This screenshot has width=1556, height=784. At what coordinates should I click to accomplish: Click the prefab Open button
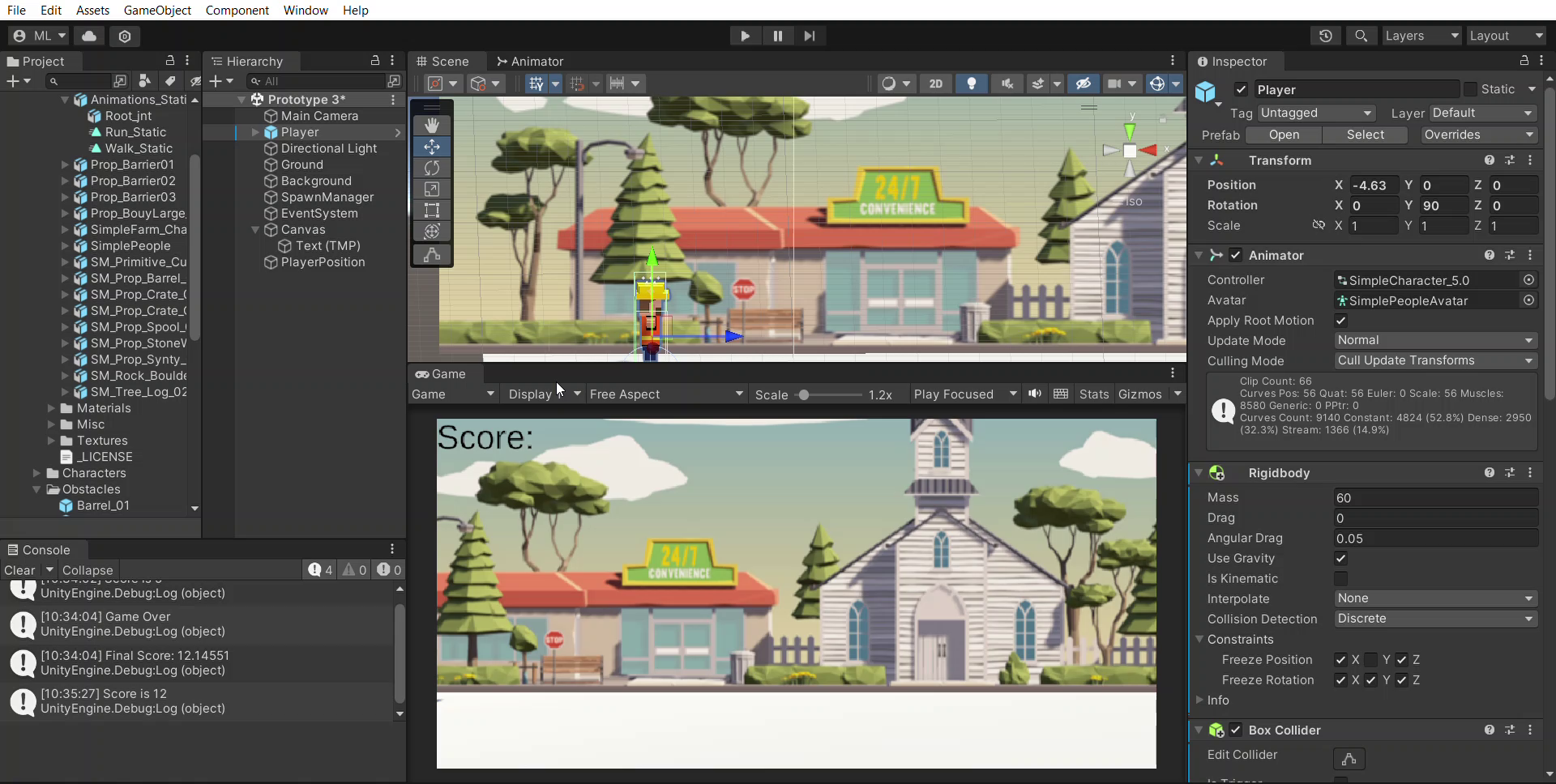[1284, 134]
